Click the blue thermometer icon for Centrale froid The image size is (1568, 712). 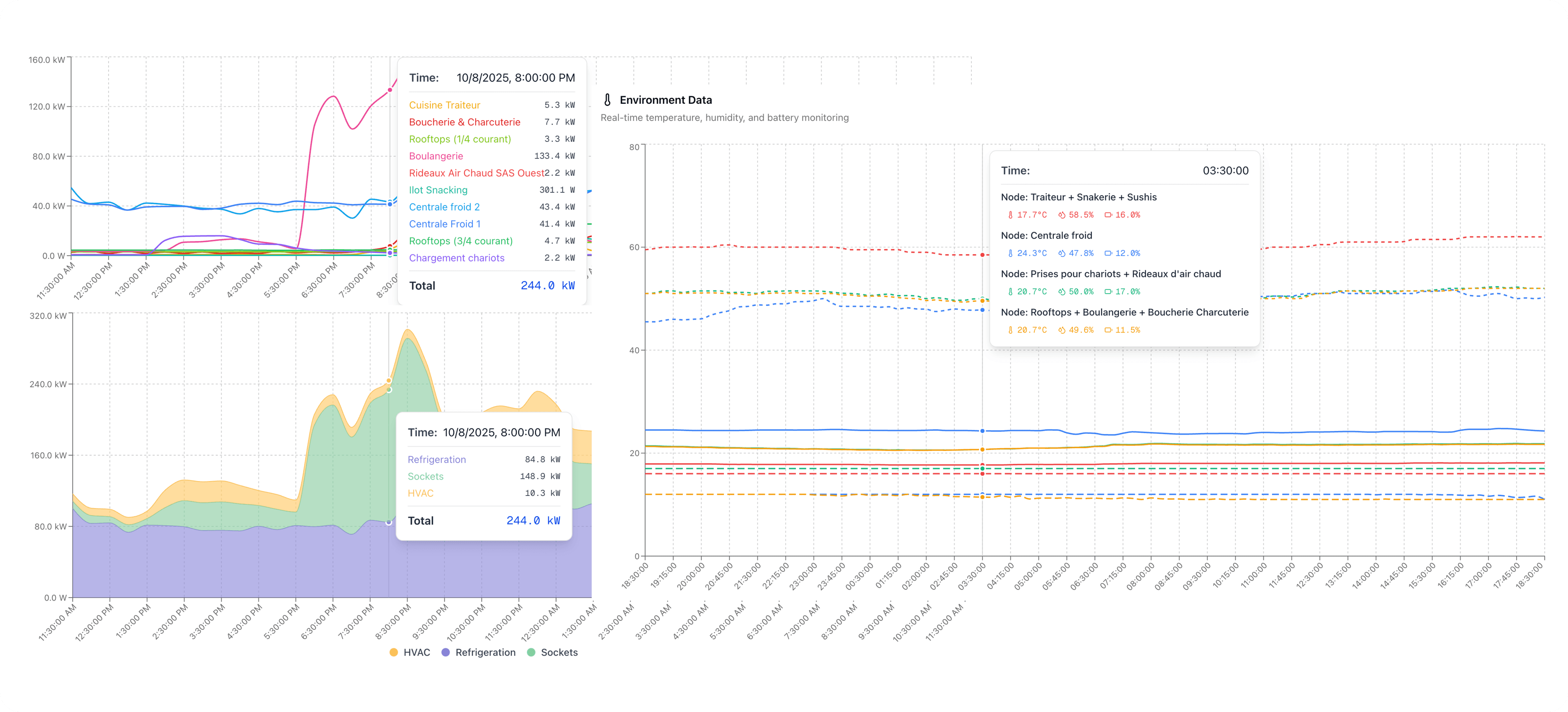[x=1011, y=253]
